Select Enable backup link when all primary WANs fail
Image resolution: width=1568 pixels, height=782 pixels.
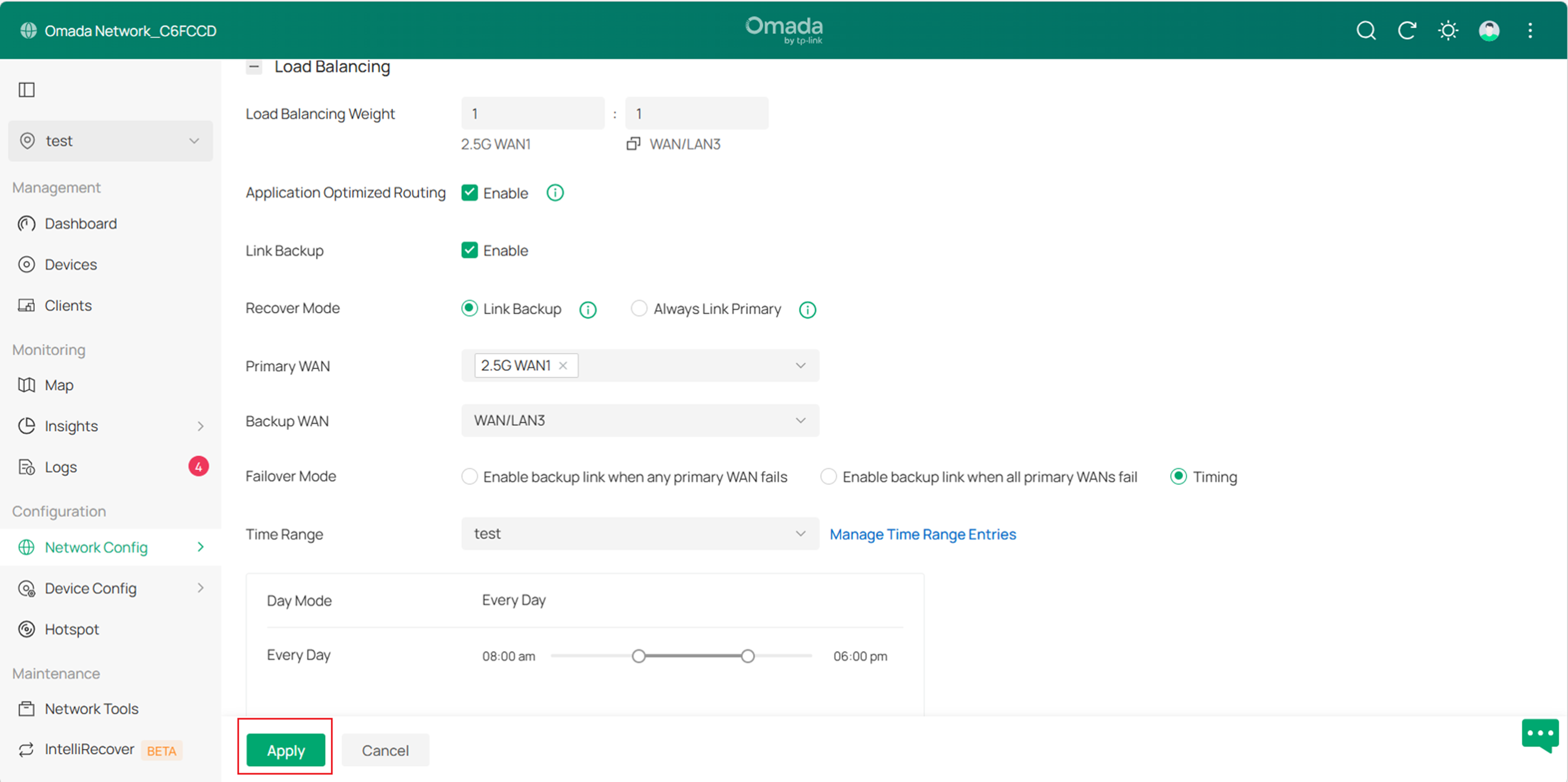click(828, 476)
